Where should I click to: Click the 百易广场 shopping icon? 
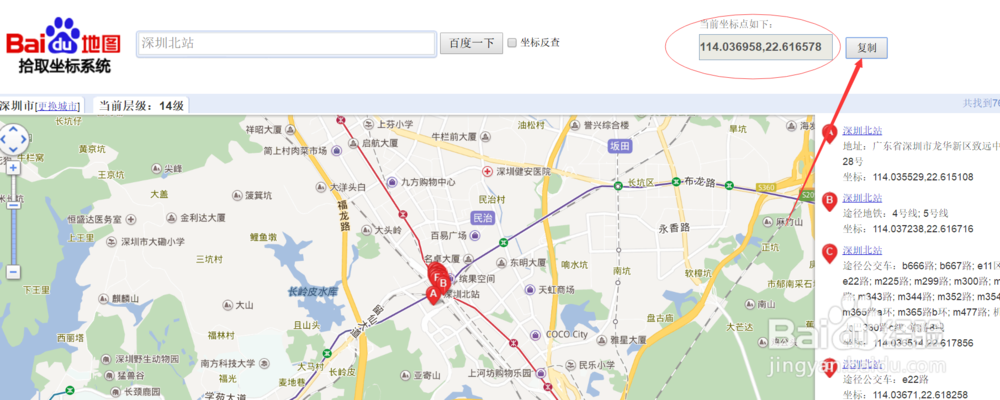tap(476, 235)
